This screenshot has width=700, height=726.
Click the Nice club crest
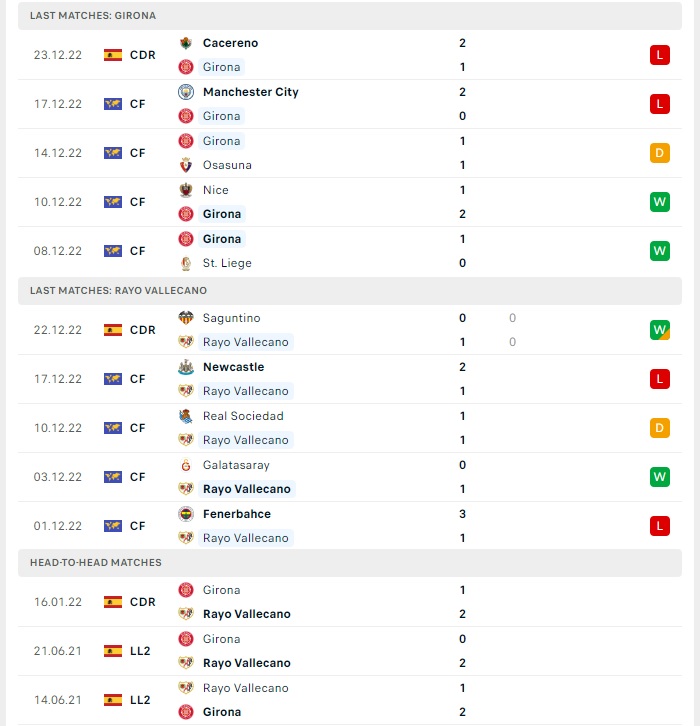pyautogui.click(x=186, y=190)
